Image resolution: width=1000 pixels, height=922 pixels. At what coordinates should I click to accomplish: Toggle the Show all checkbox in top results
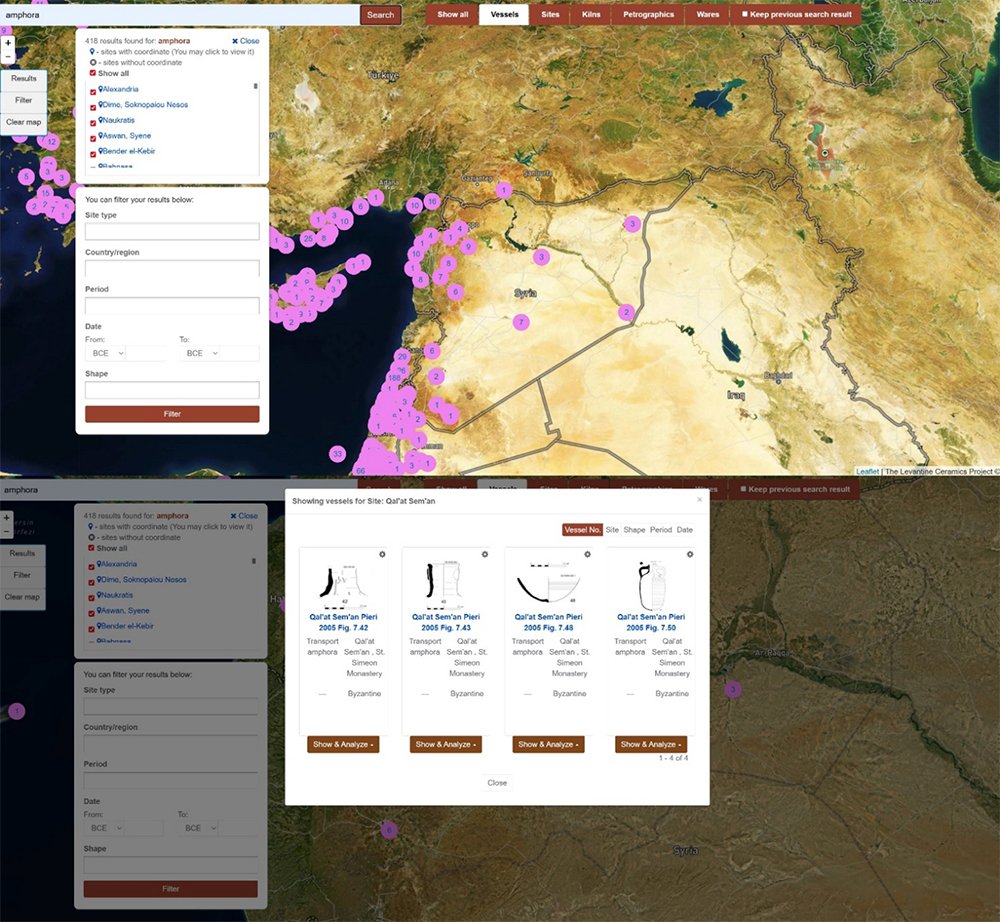pyautogui.click(x=93, y=73)
